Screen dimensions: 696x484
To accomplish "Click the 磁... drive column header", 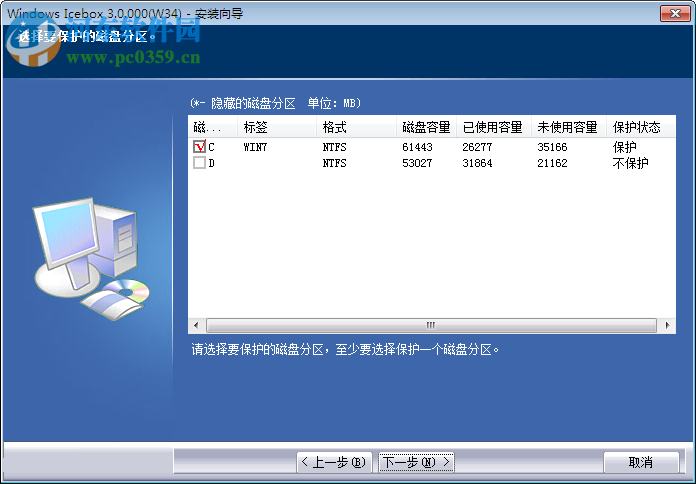I will (213, 127).
